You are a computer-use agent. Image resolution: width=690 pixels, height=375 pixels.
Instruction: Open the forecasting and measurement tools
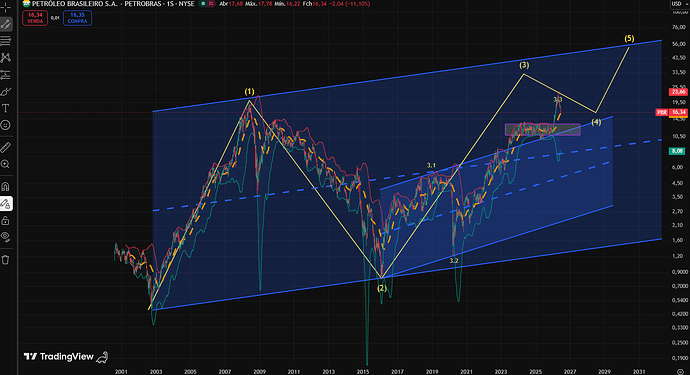[6, 75]
